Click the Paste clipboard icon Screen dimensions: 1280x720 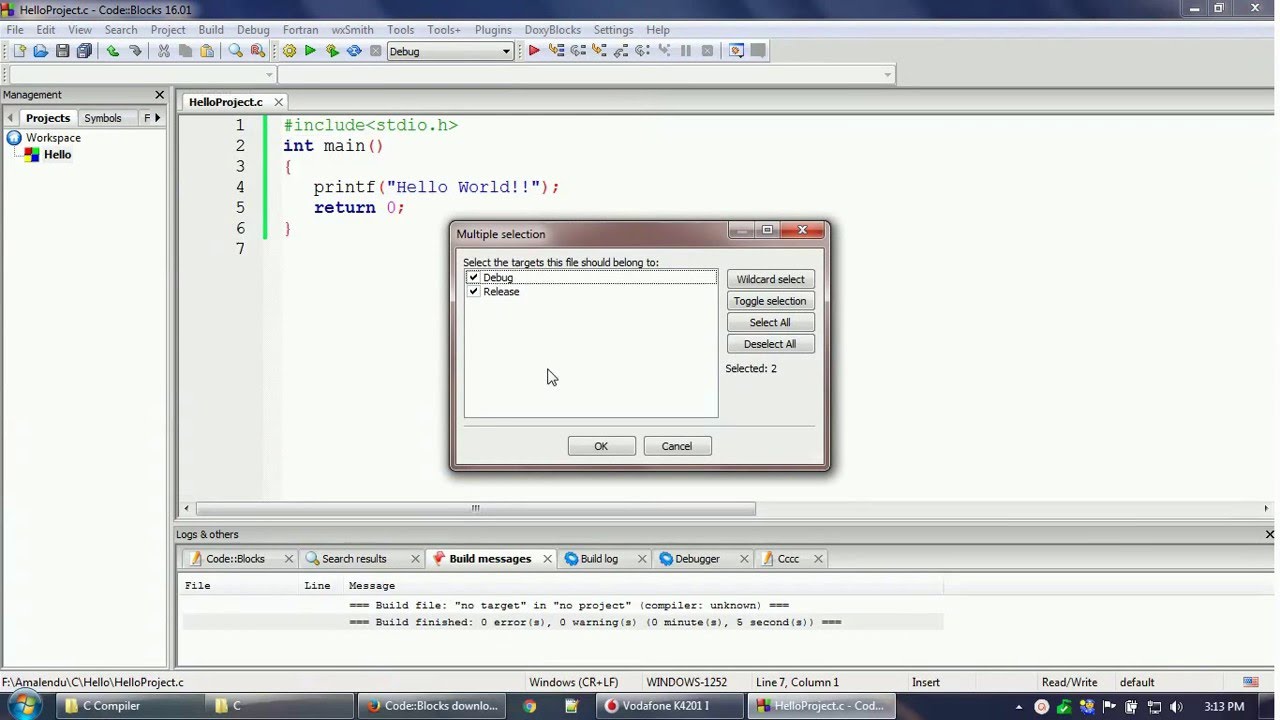207,51
